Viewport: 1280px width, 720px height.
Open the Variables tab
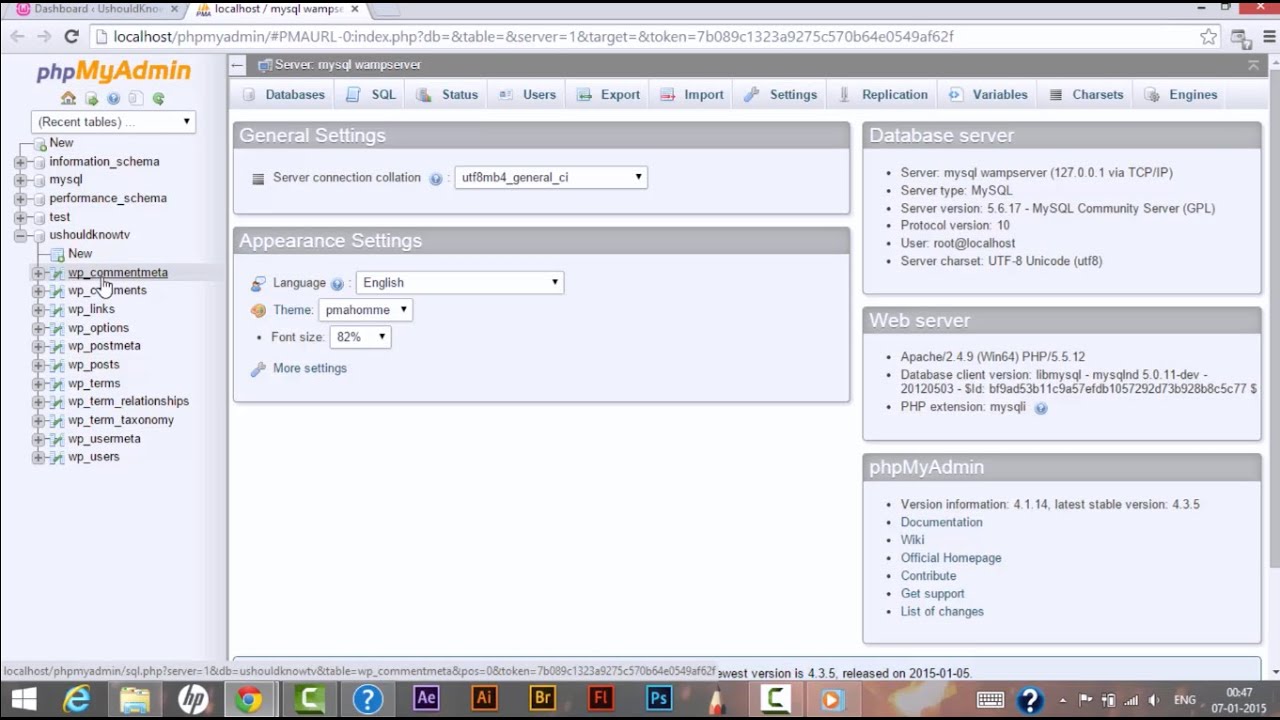tap(988, 95)
